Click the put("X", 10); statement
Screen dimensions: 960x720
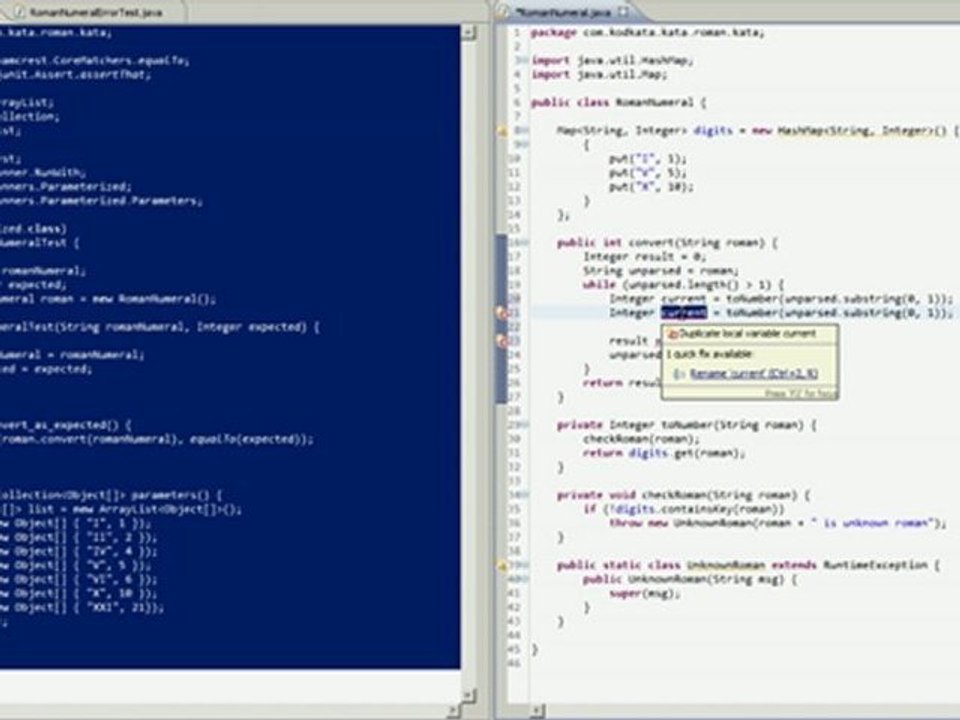(651, 187)
